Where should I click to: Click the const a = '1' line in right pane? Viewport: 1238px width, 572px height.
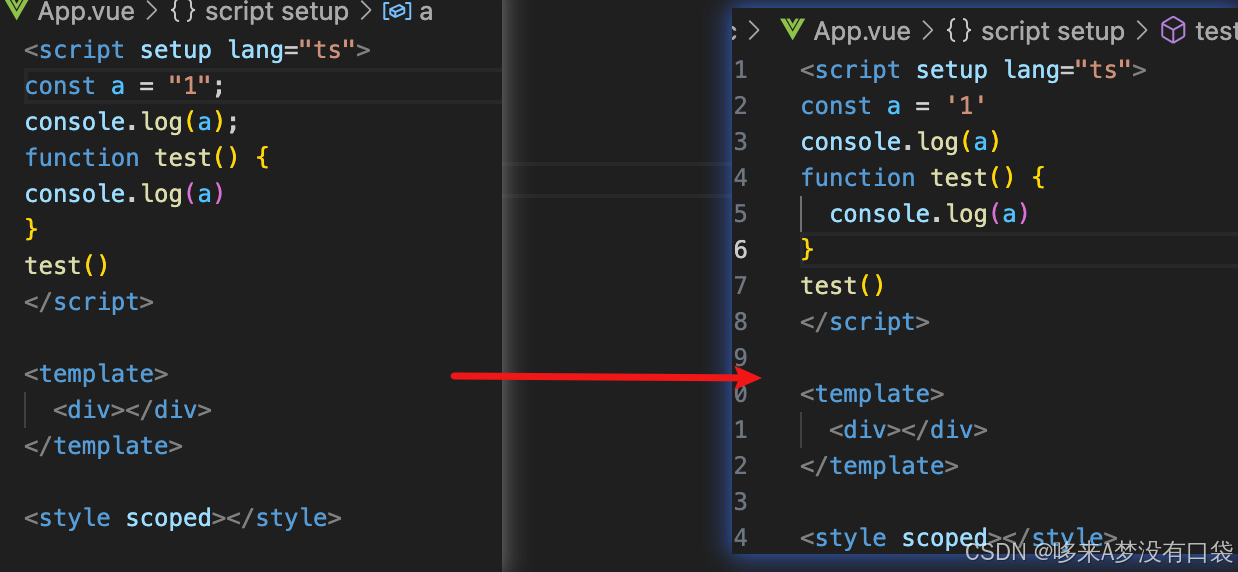coord(894,106)
